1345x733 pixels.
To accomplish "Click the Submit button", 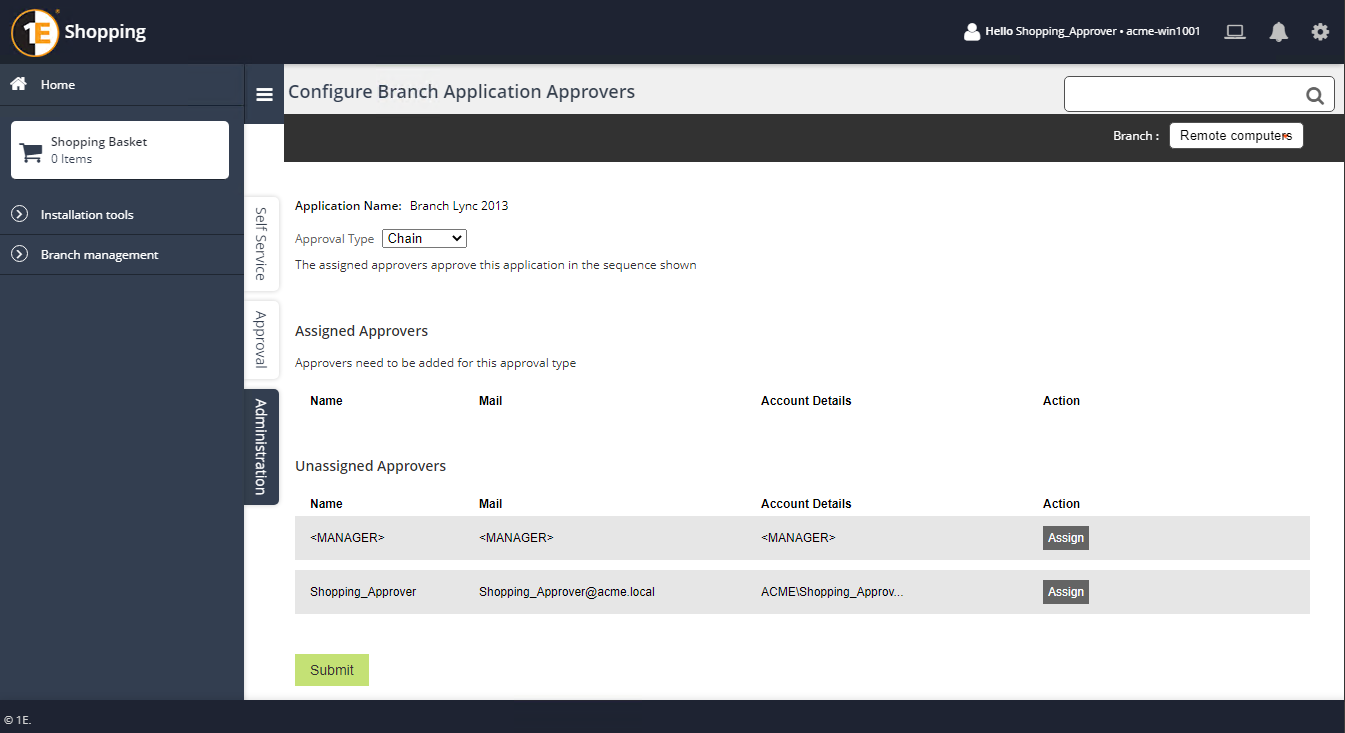I will 331,670.
